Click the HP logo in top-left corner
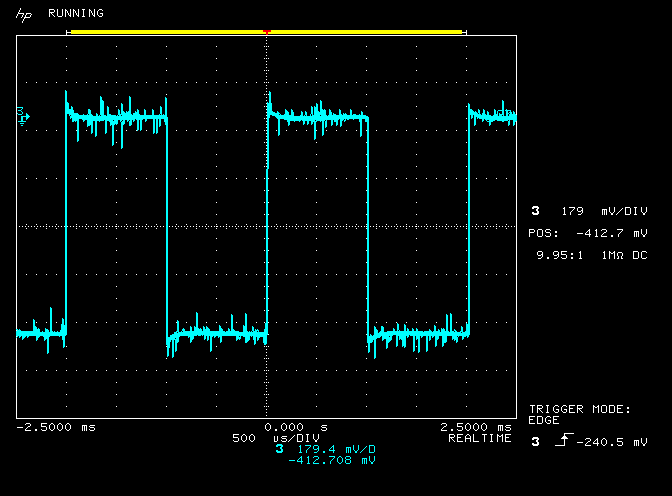 (22, 14)
